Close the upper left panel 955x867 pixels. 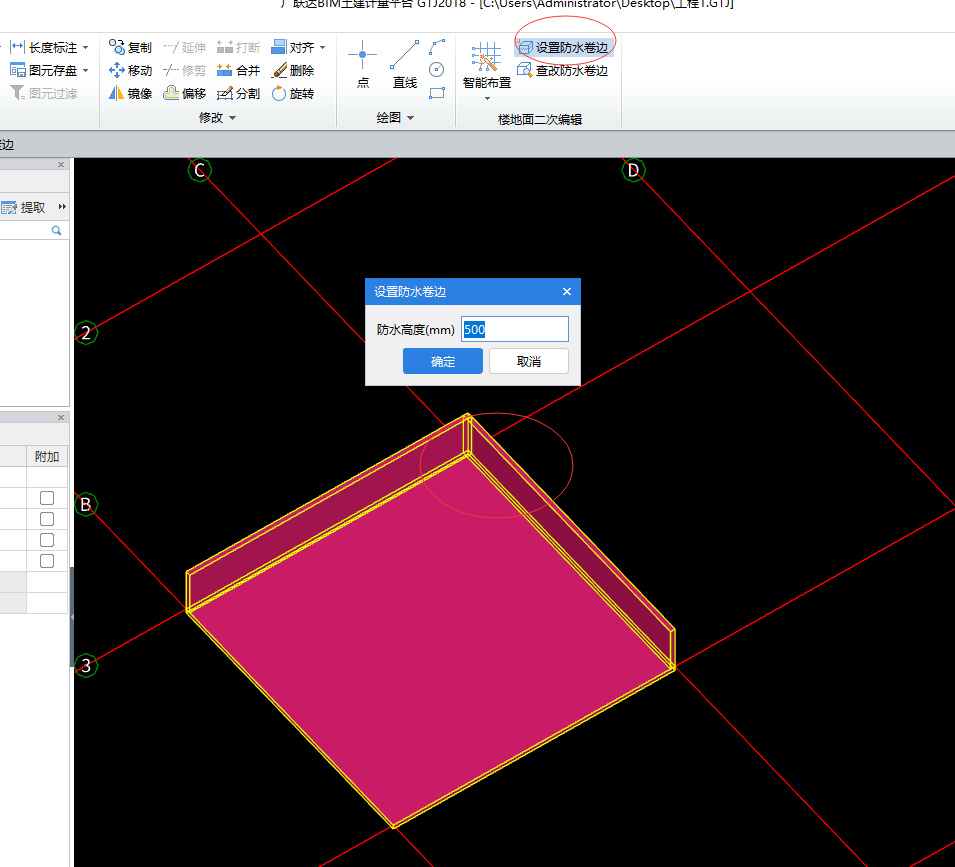tap(61, 164)
